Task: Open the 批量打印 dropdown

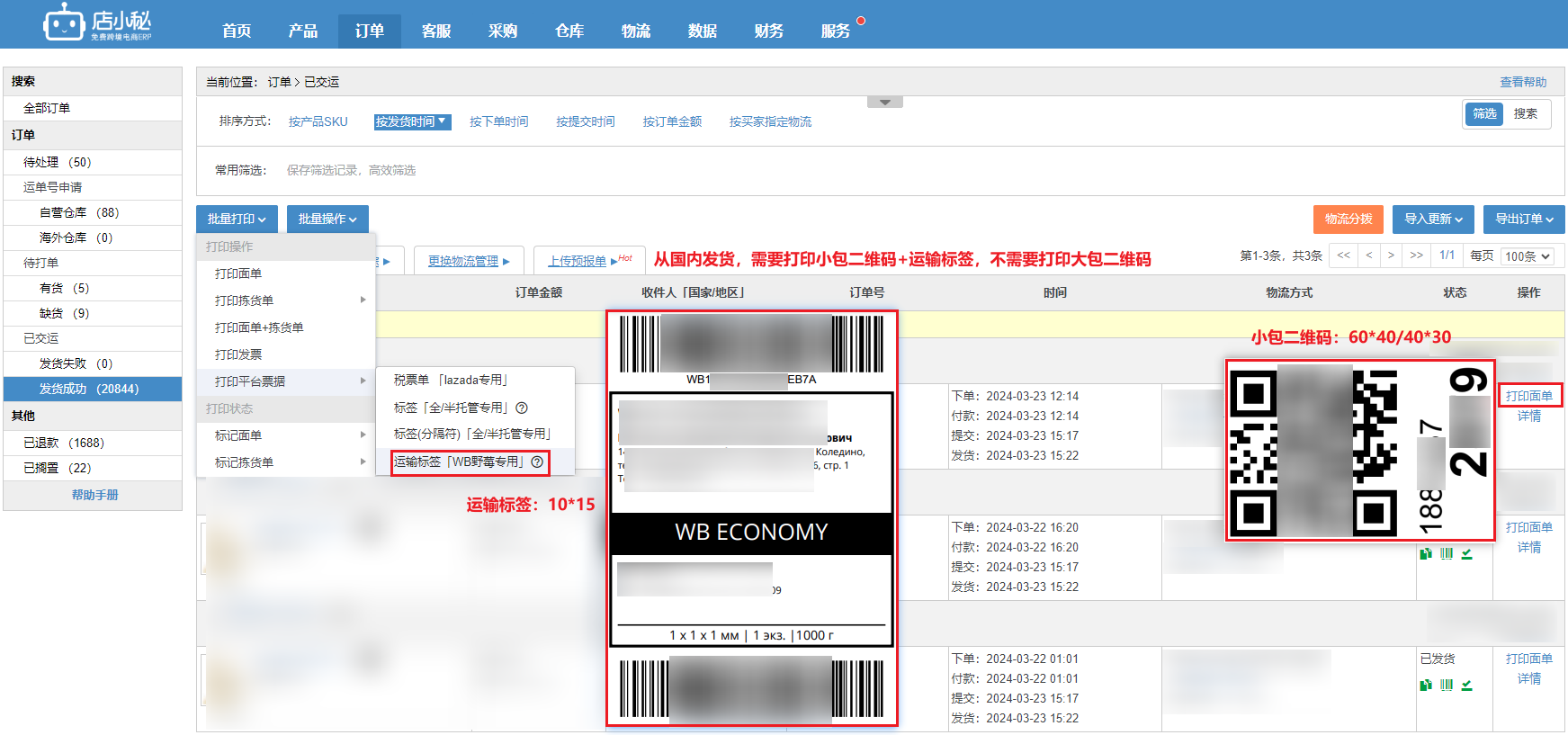Action: [x=237, y=219]
